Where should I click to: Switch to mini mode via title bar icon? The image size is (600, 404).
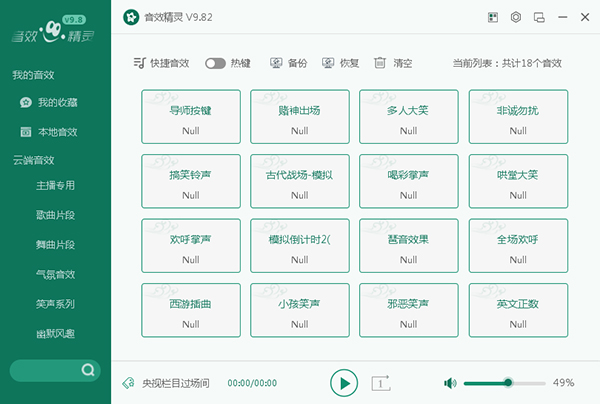point(540,17)
